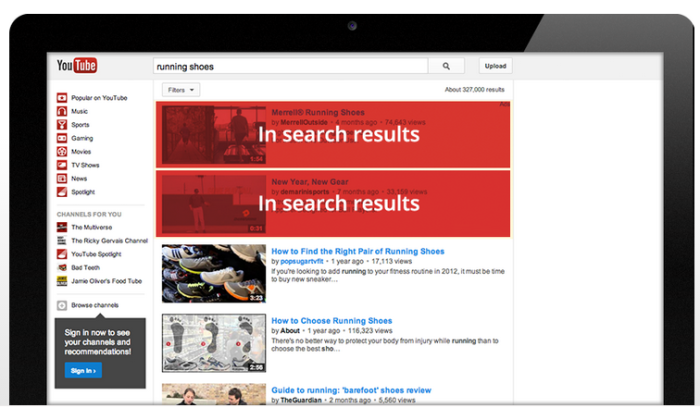The image size is (700, 420).
Task: Open the TV Shows category
Action: click(x=85, y=165)
